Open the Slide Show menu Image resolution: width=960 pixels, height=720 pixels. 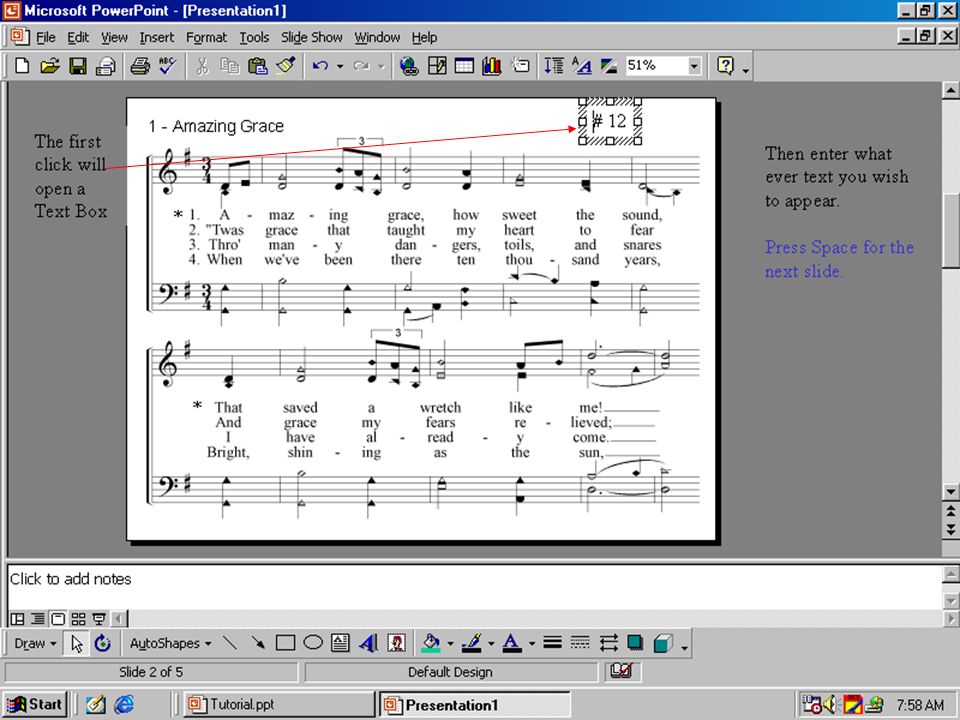click(x=312, y=37)
